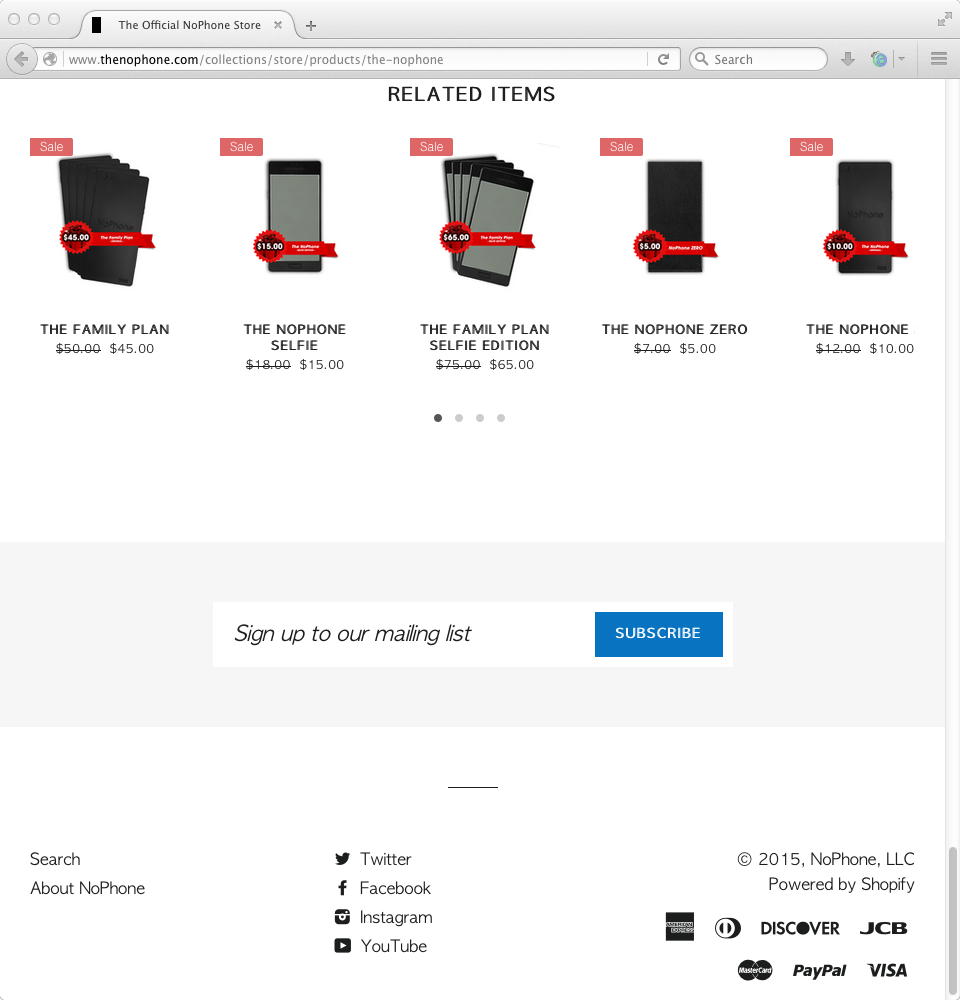Open the About NoPhone link
Viewport: 960px width, 1000px height.
pos(87,888)
